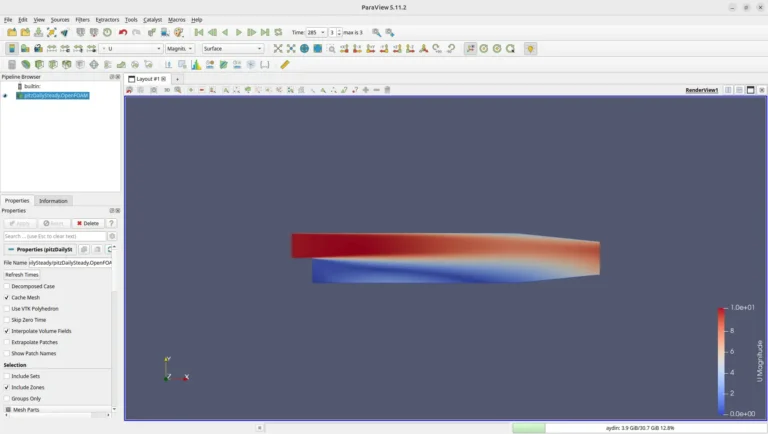Enable Skip Zero Time checkbox

(7, 320)
